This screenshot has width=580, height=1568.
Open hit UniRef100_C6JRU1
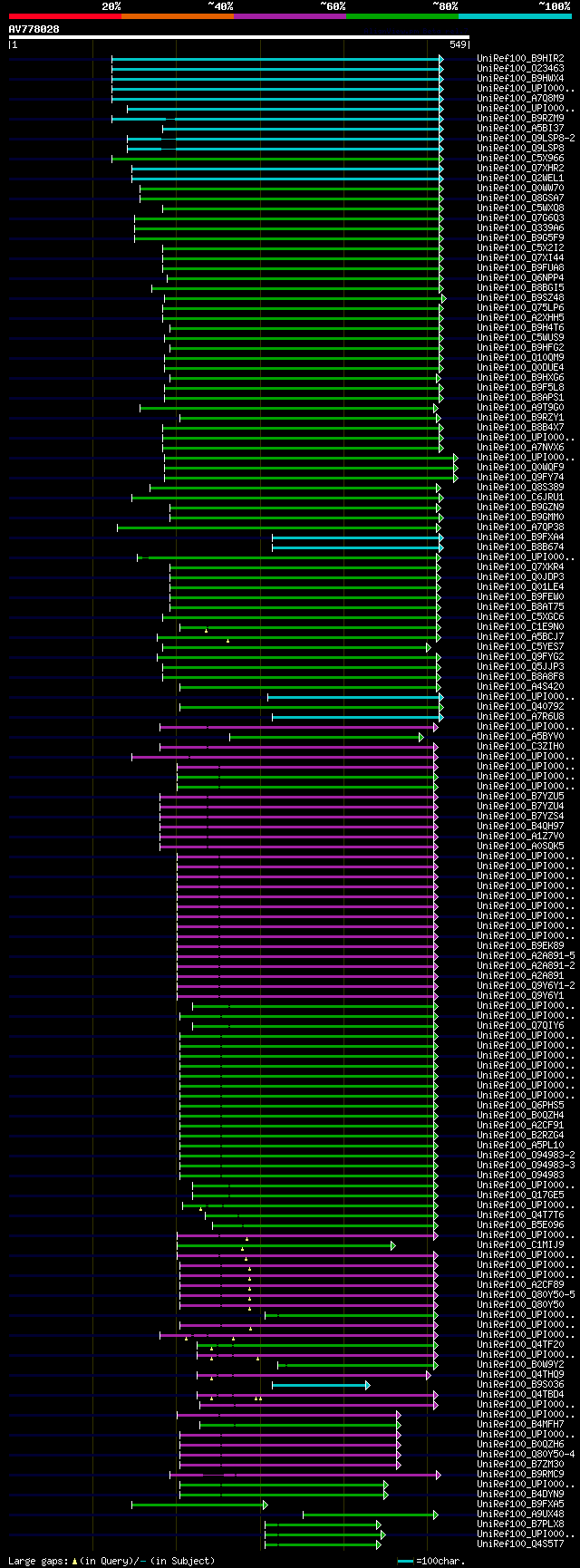(520, 498)
